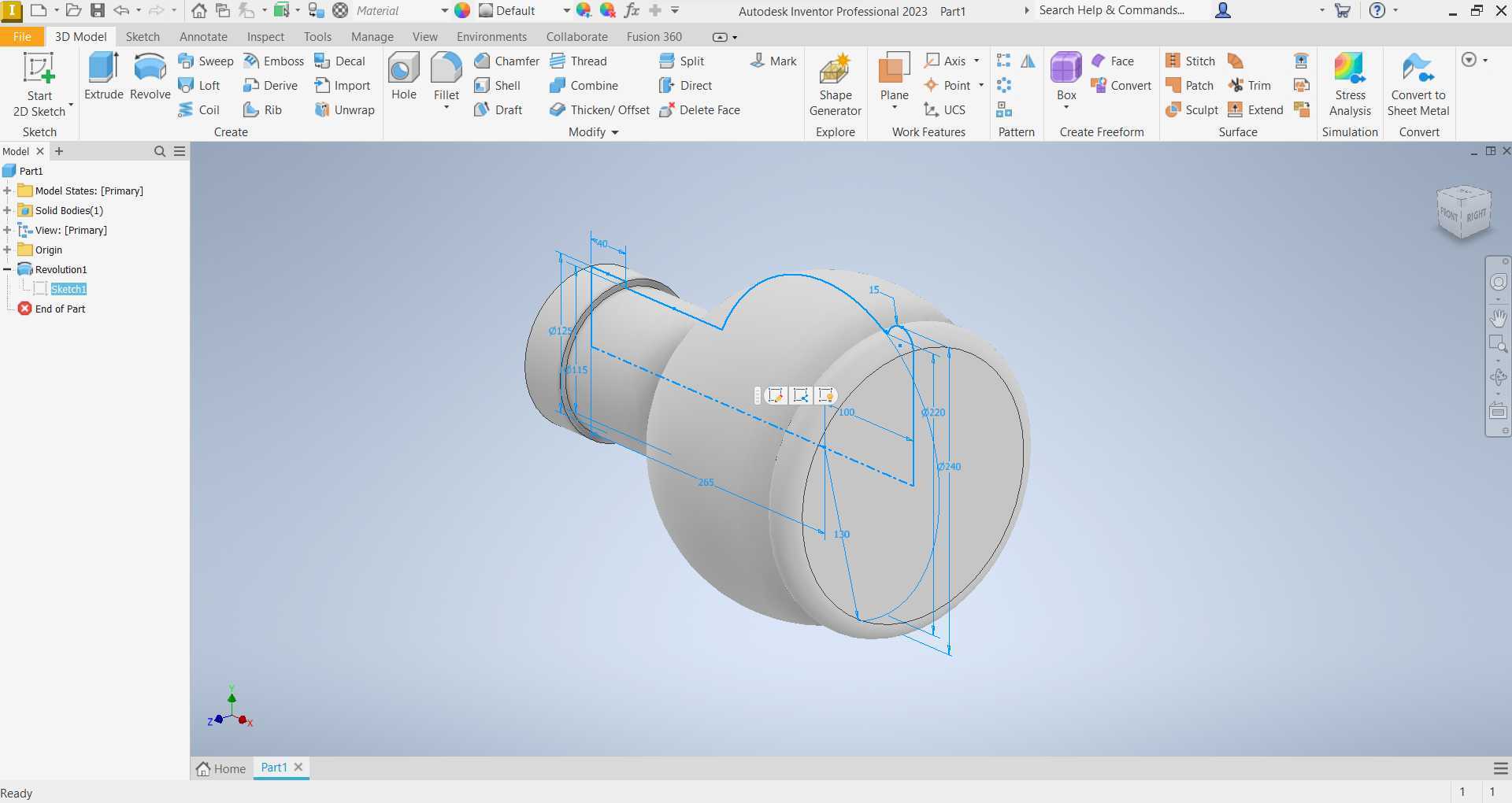Switch to the Annotate tab
Screen dimensions: 1512x803
[x=203, y=36]
